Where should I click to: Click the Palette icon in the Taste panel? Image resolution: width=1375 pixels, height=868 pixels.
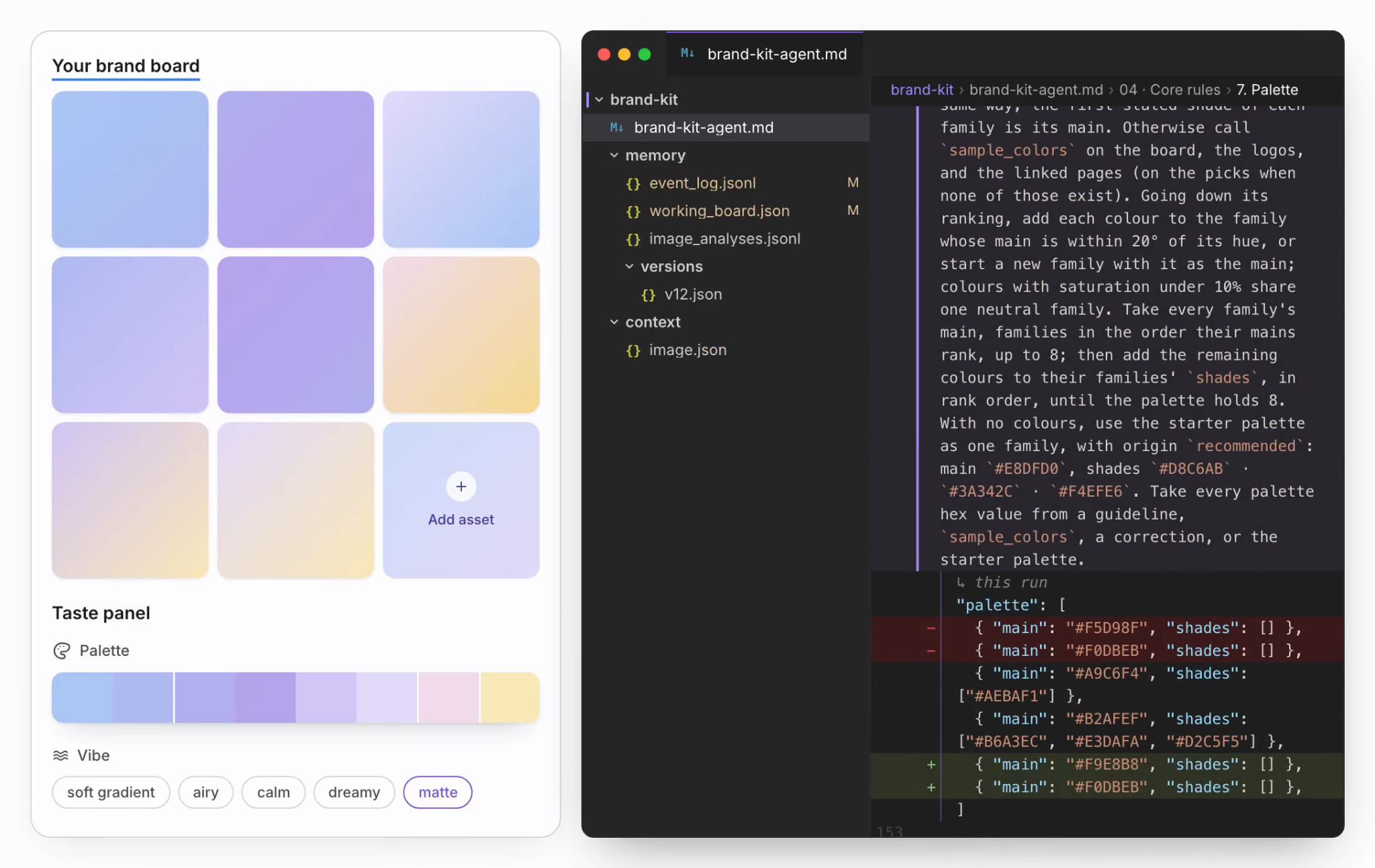coord(62,650)
